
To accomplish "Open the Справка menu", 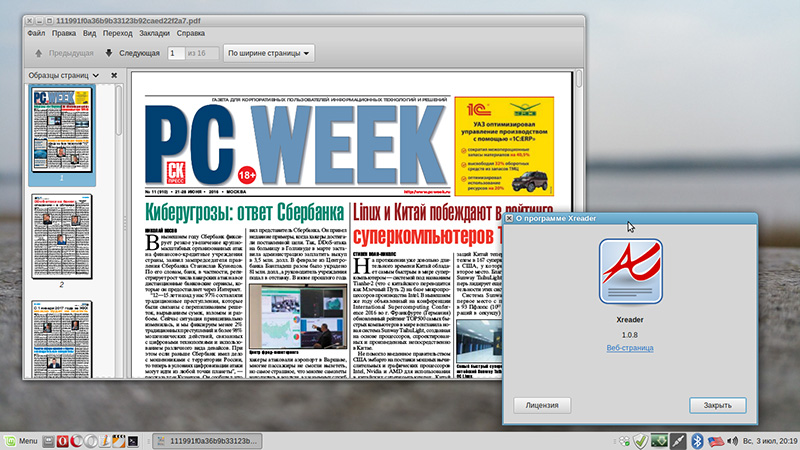I will coord(191,33).
